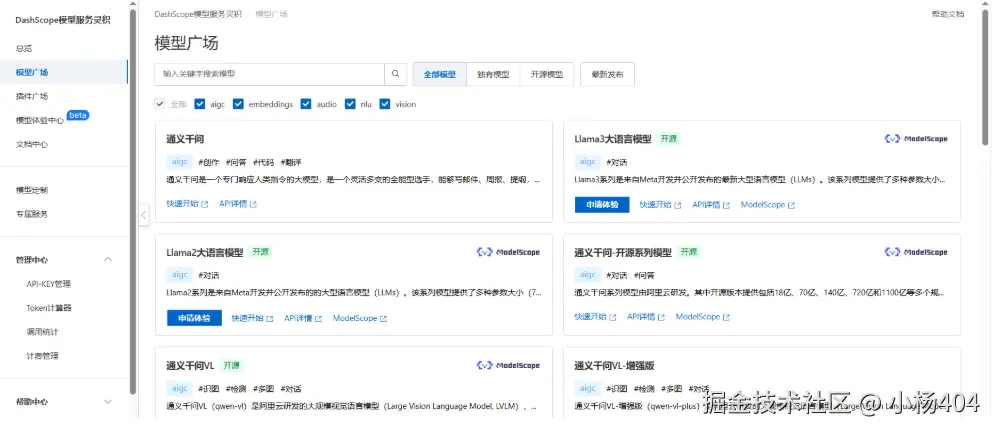Viewport: 995px width, 432px height.
Task: Open 快速开始 link on Llama3 card
Action: [x=661, y=205]
